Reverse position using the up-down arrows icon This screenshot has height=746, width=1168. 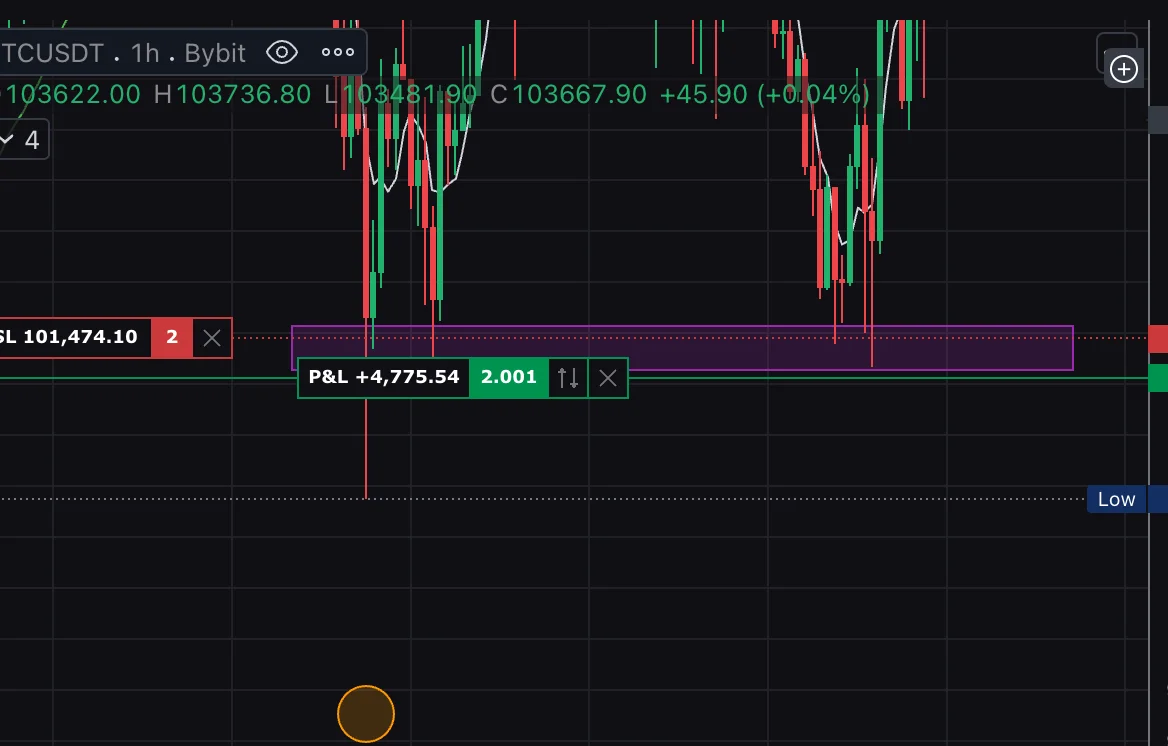pos(568,378)
